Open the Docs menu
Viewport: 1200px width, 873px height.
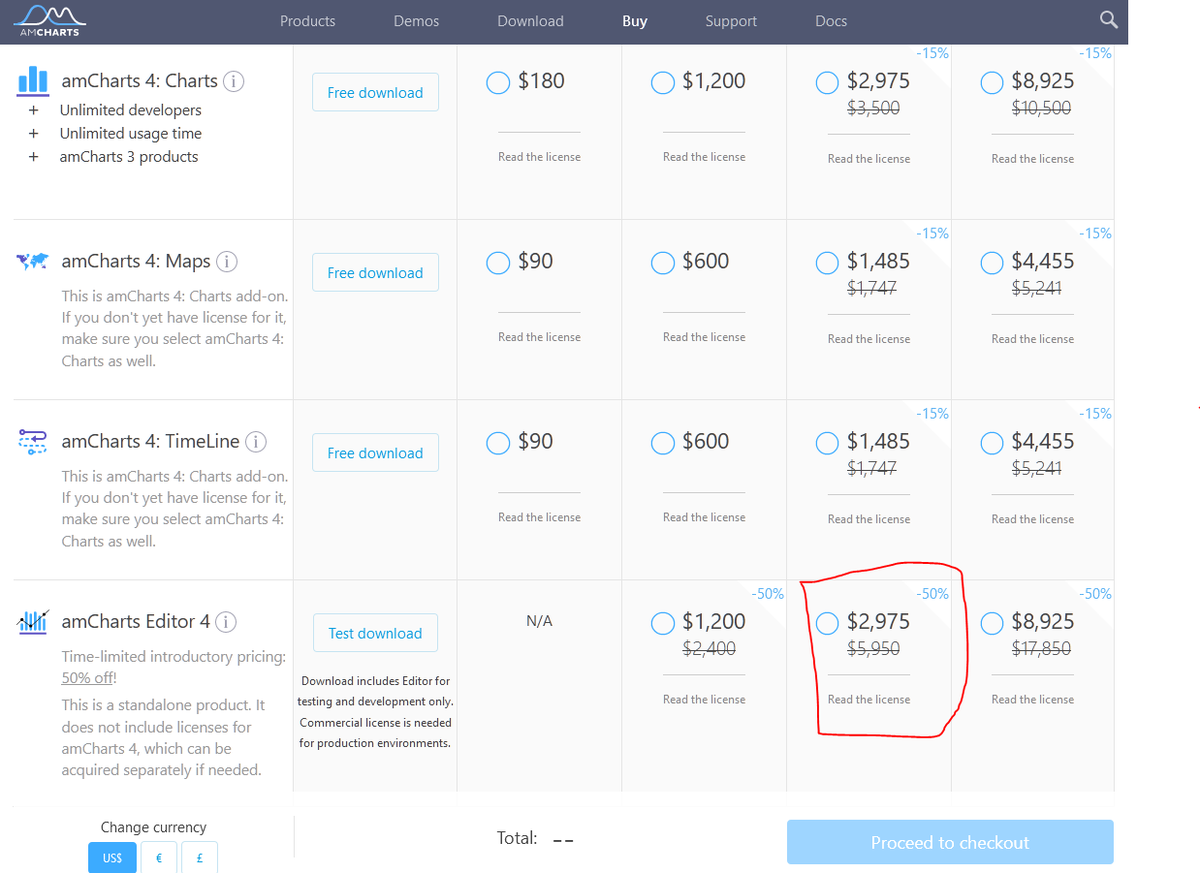pyautogui.click(x=831, y=21)
